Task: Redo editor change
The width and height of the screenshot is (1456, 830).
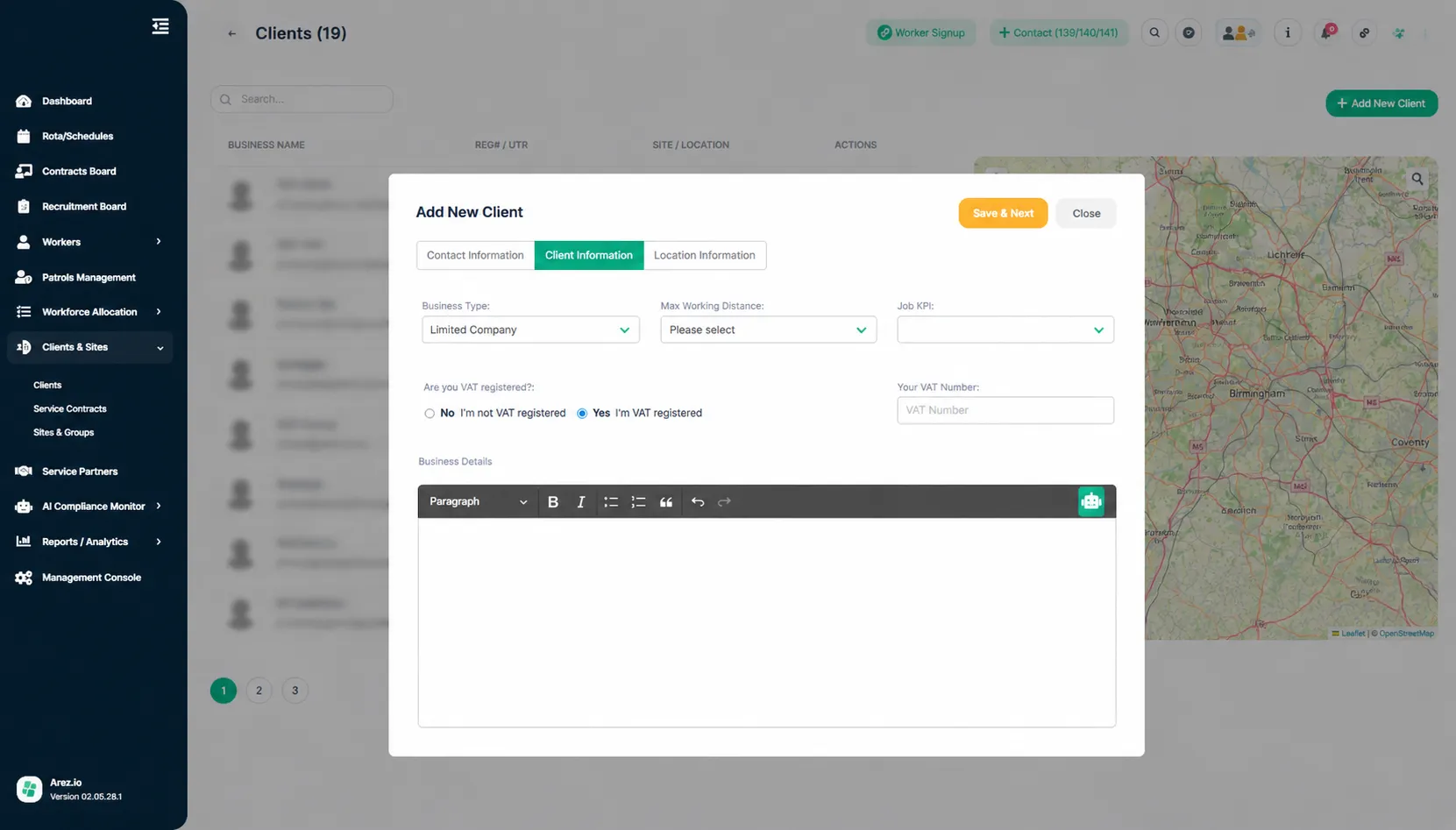Action: pyautogui.click(x=724, y=502)
